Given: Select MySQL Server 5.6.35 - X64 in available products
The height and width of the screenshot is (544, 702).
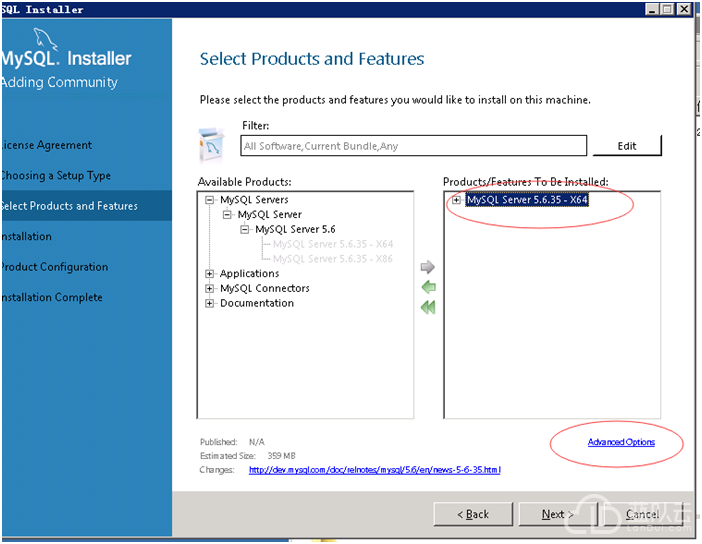Looking at the screenshot, I should (x=333, y=244).
